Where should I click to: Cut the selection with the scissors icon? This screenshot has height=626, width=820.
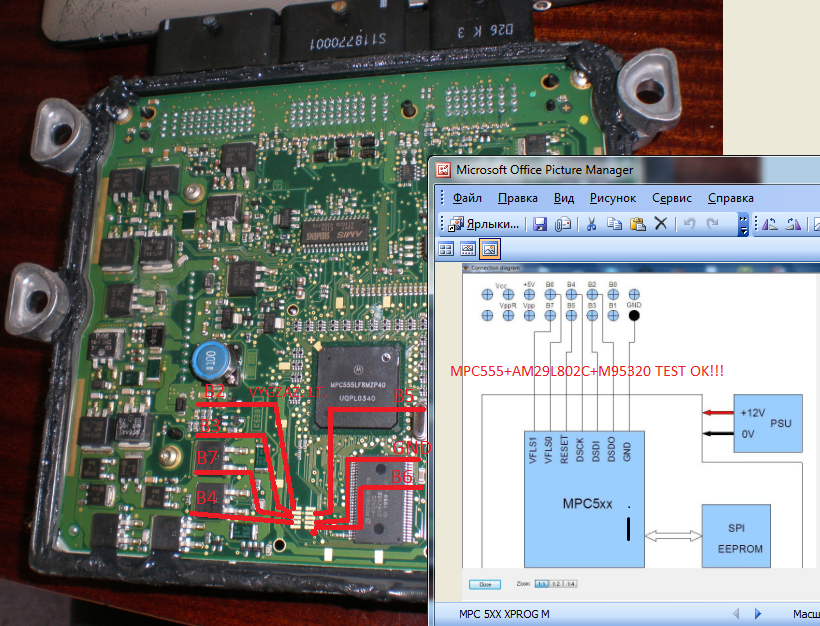tap(591, 224)
